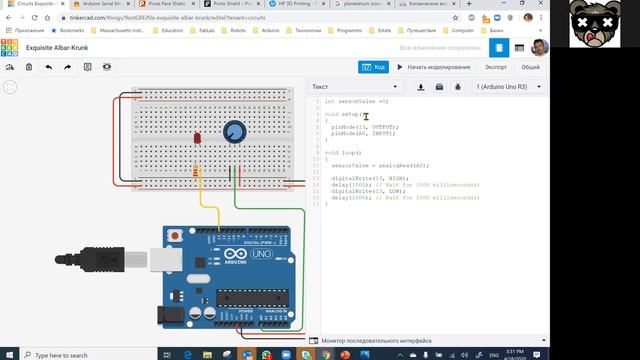Select the resistor on the breadboard

pos(195,172)
